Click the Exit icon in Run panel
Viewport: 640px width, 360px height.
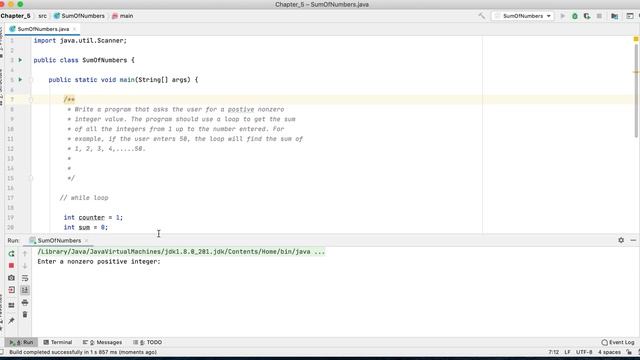11,290
